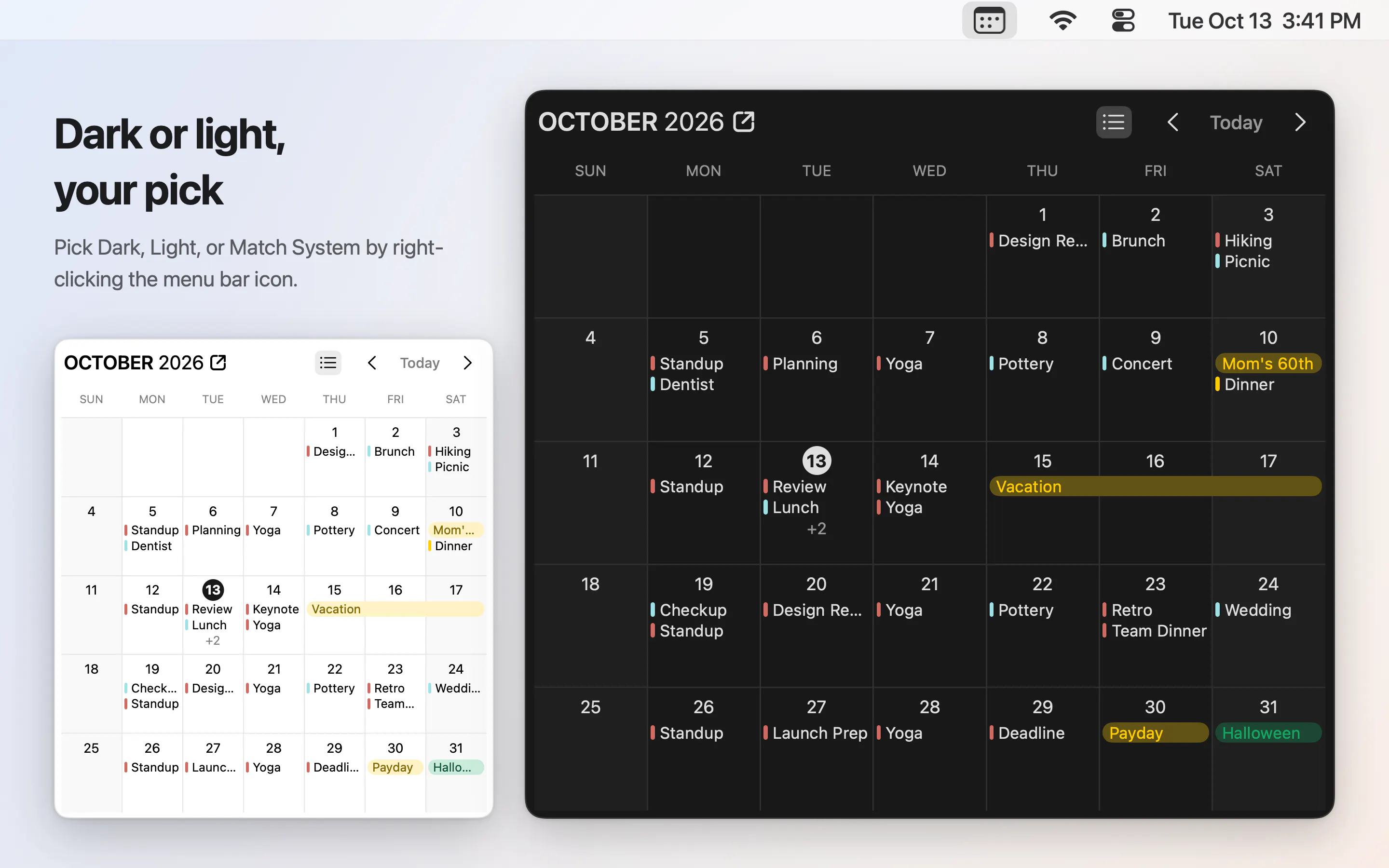Select Checkup event in dark calendar
Image resolution: width=1389 pixels, height=868 pixels.
(689, 610)
